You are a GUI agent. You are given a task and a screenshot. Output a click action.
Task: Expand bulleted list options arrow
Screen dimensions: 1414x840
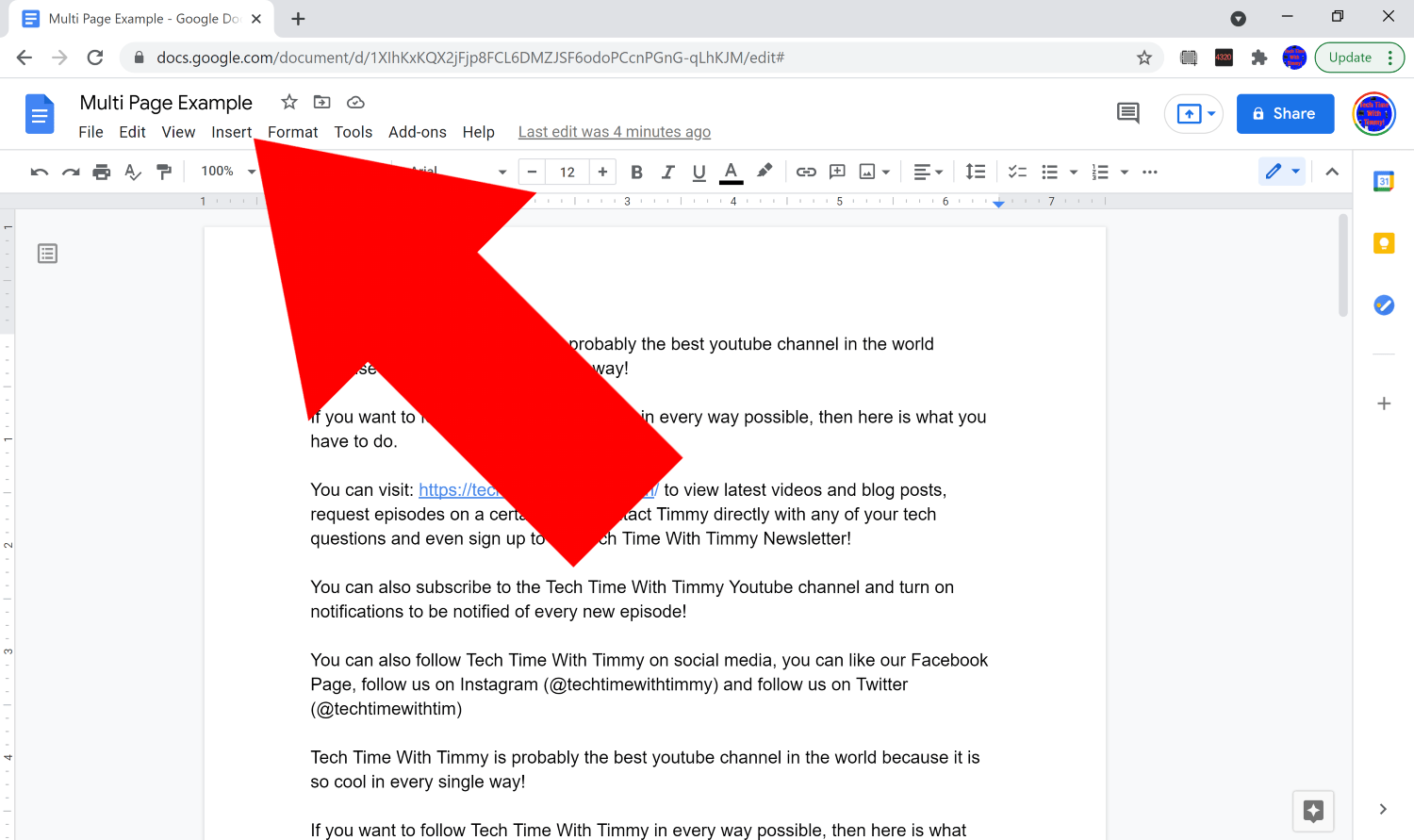(x=1074, y=172)
